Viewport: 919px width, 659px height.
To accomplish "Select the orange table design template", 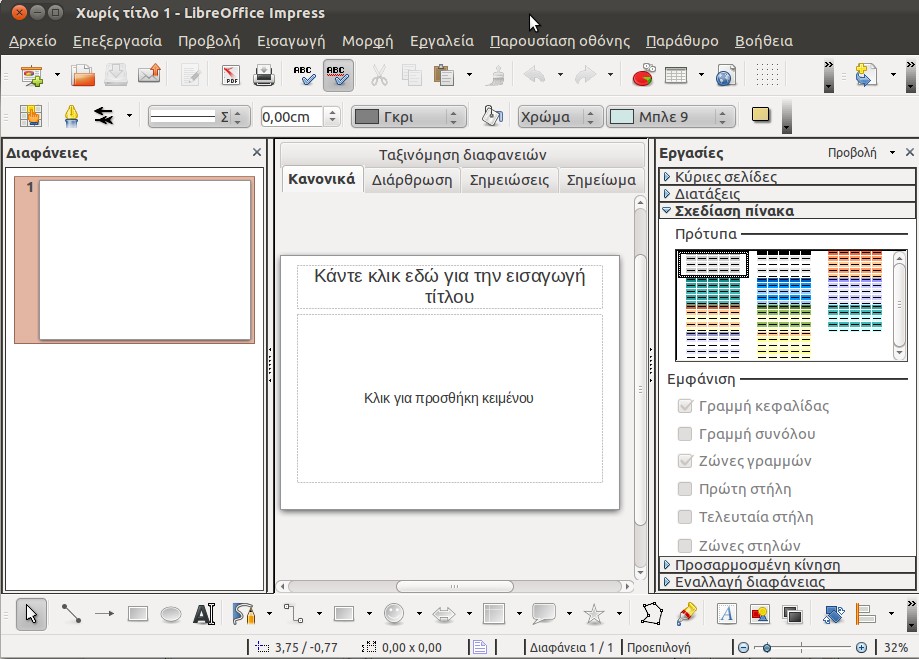I will 855,262.
